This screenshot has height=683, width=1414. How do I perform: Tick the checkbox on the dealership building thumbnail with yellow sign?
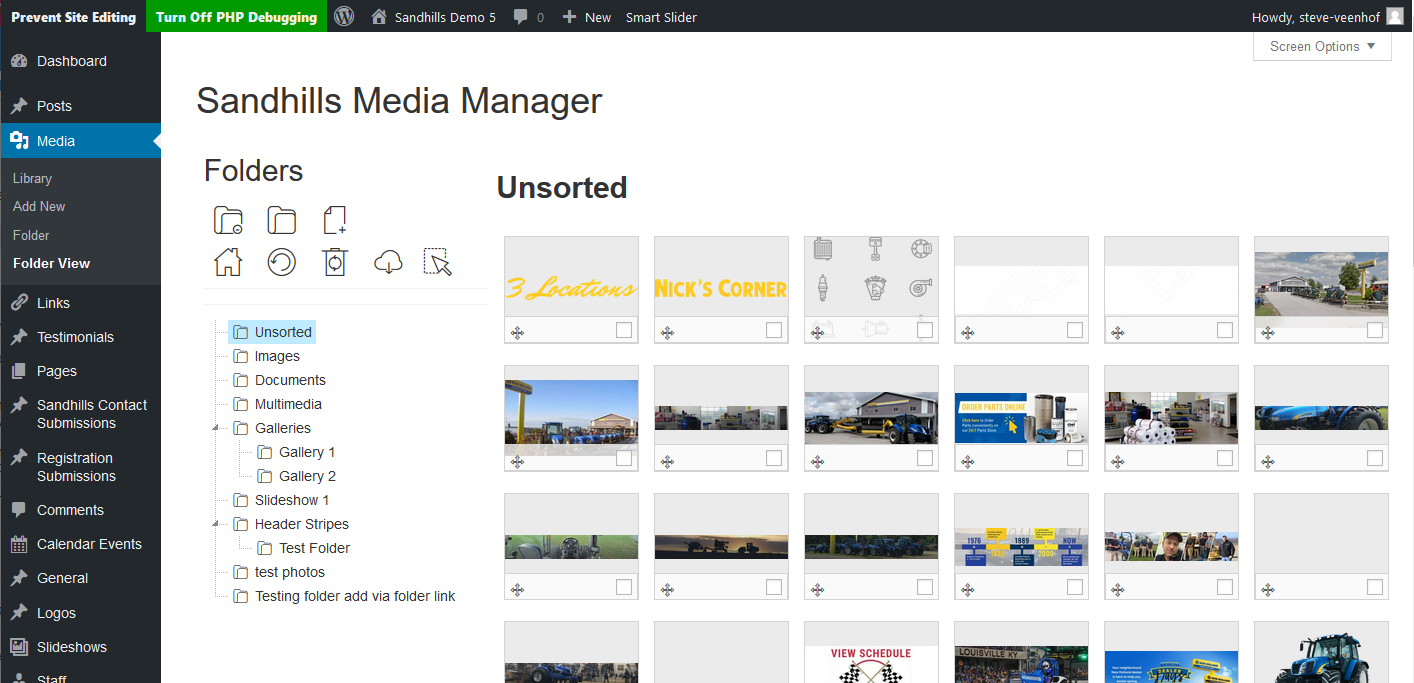click(x=1375, y=330)
